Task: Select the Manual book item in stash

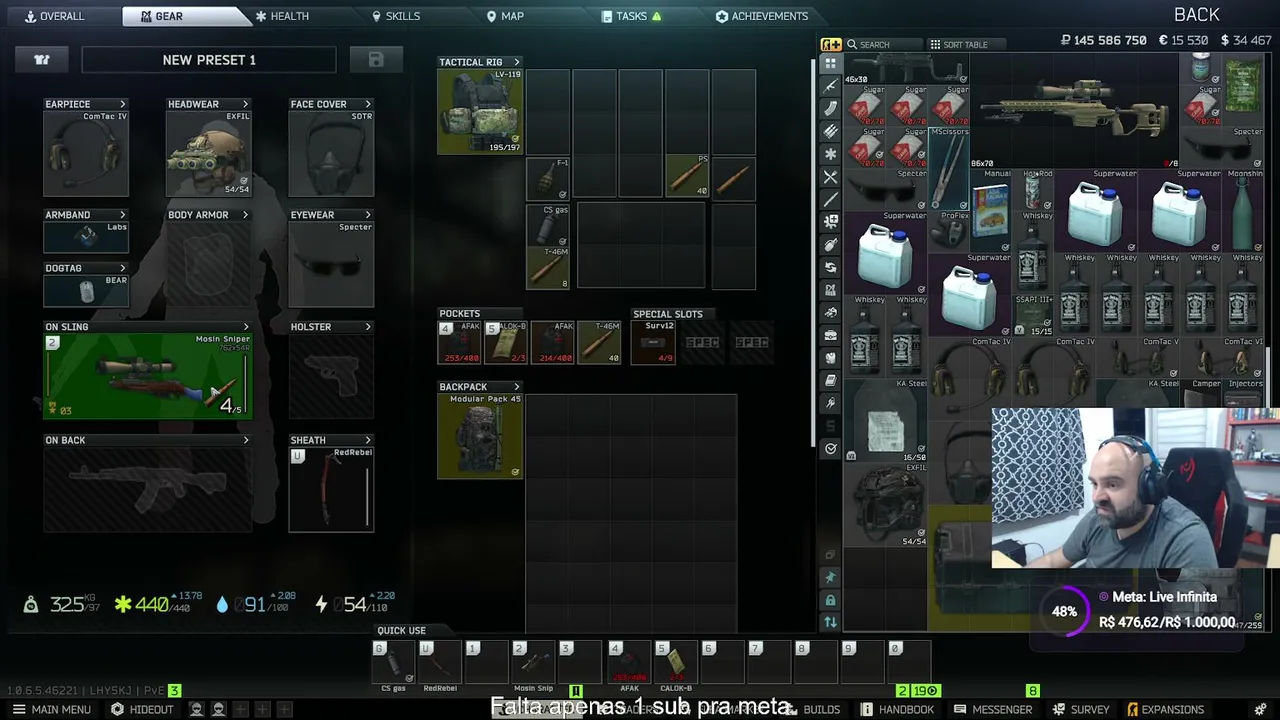Action: [x=991, y=210]
